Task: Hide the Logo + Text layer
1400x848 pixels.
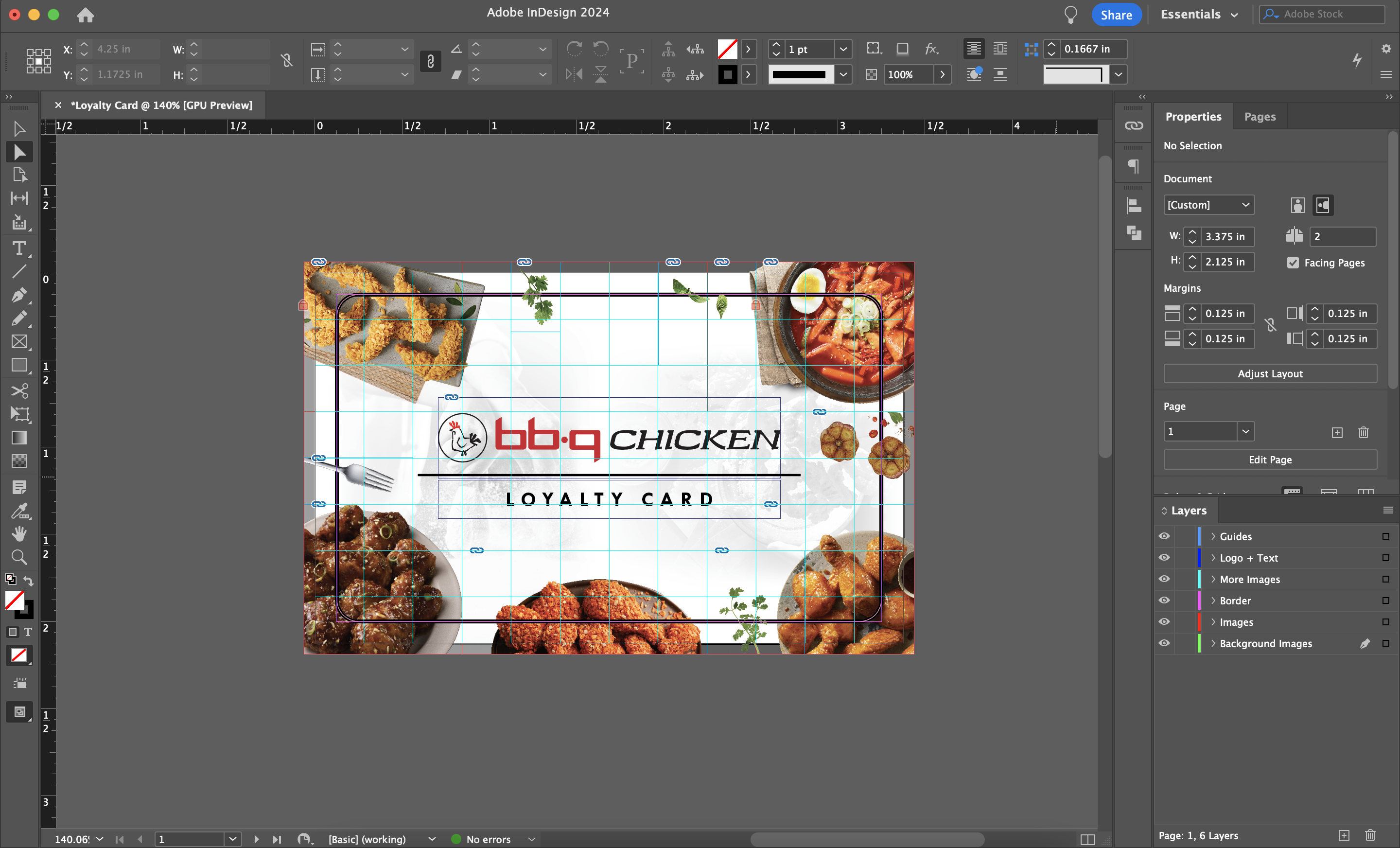Action: [1164, 558]
